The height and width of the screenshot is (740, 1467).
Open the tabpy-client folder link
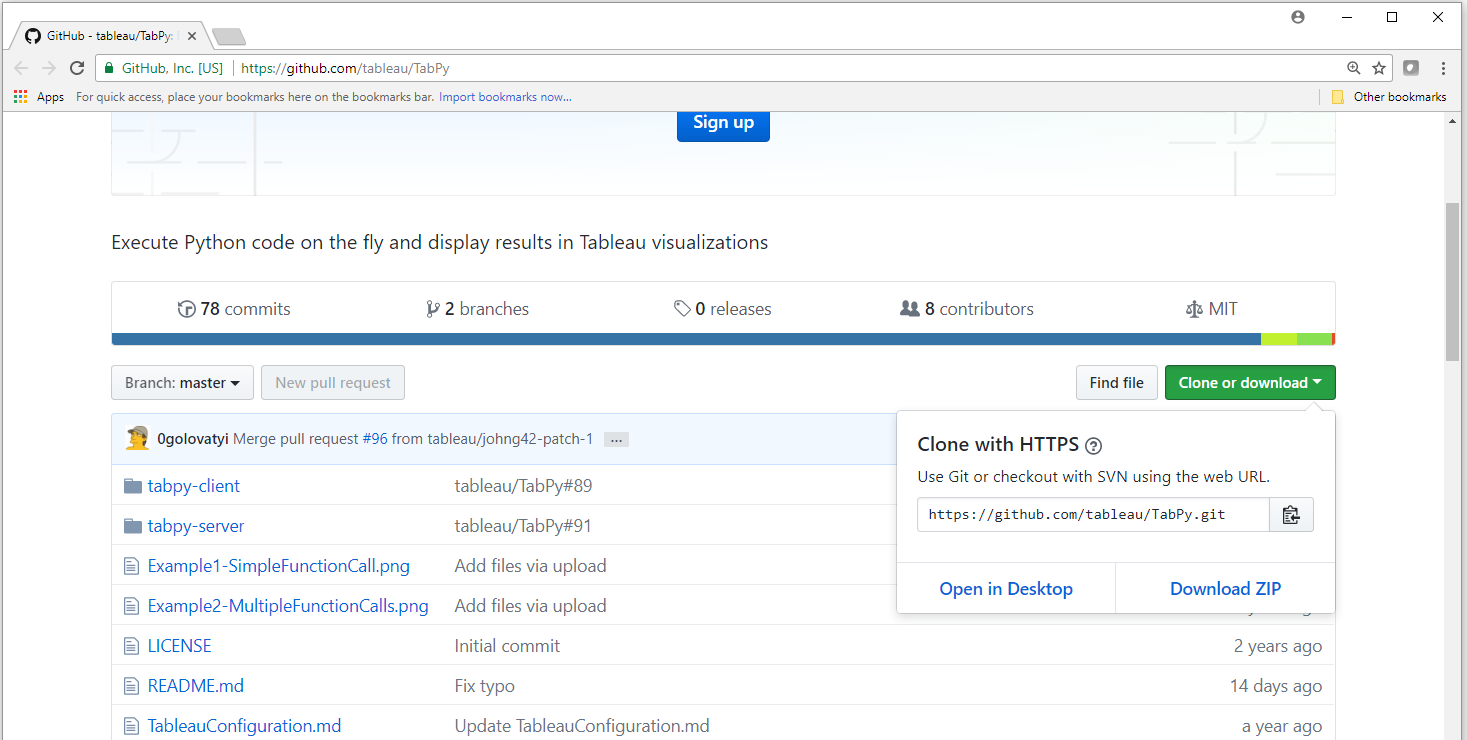(194, 486)
